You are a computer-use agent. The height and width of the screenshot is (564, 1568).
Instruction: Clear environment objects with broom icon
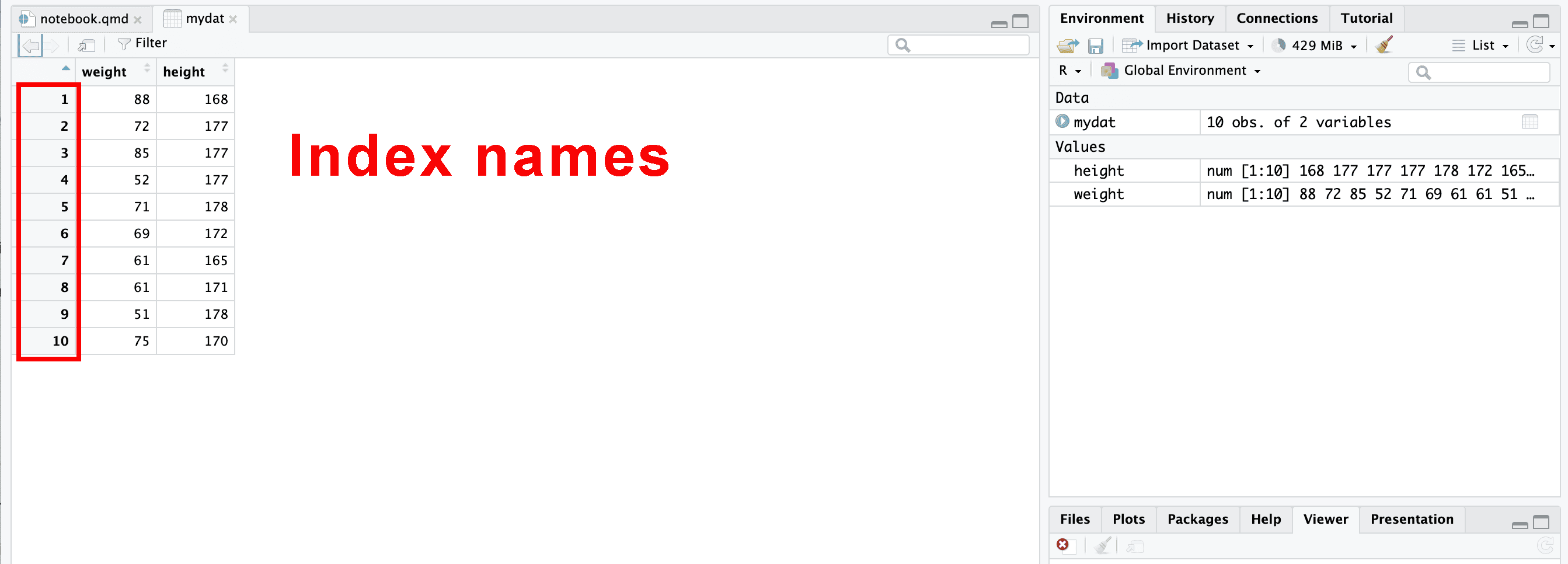1384,45
